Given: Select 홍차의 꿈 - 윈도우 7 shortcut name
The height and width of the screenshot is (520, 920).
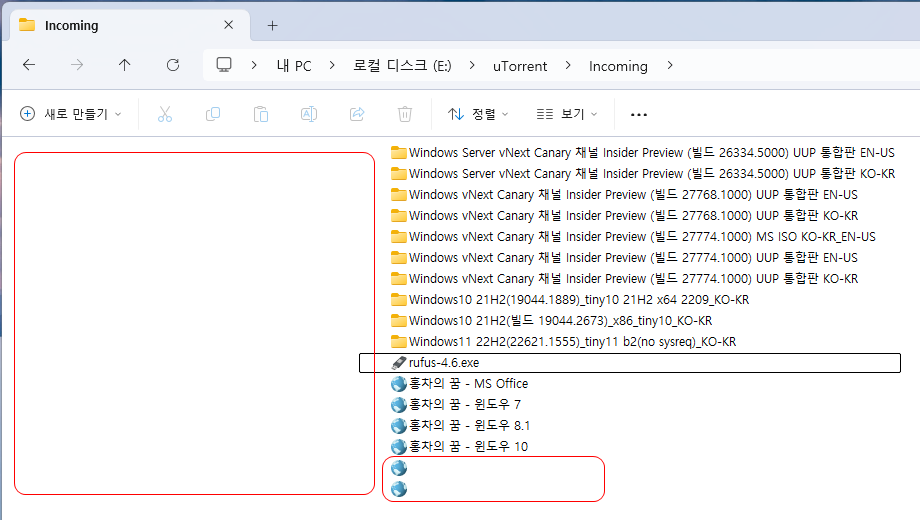Looking at the screenshot, I should 465,405.
